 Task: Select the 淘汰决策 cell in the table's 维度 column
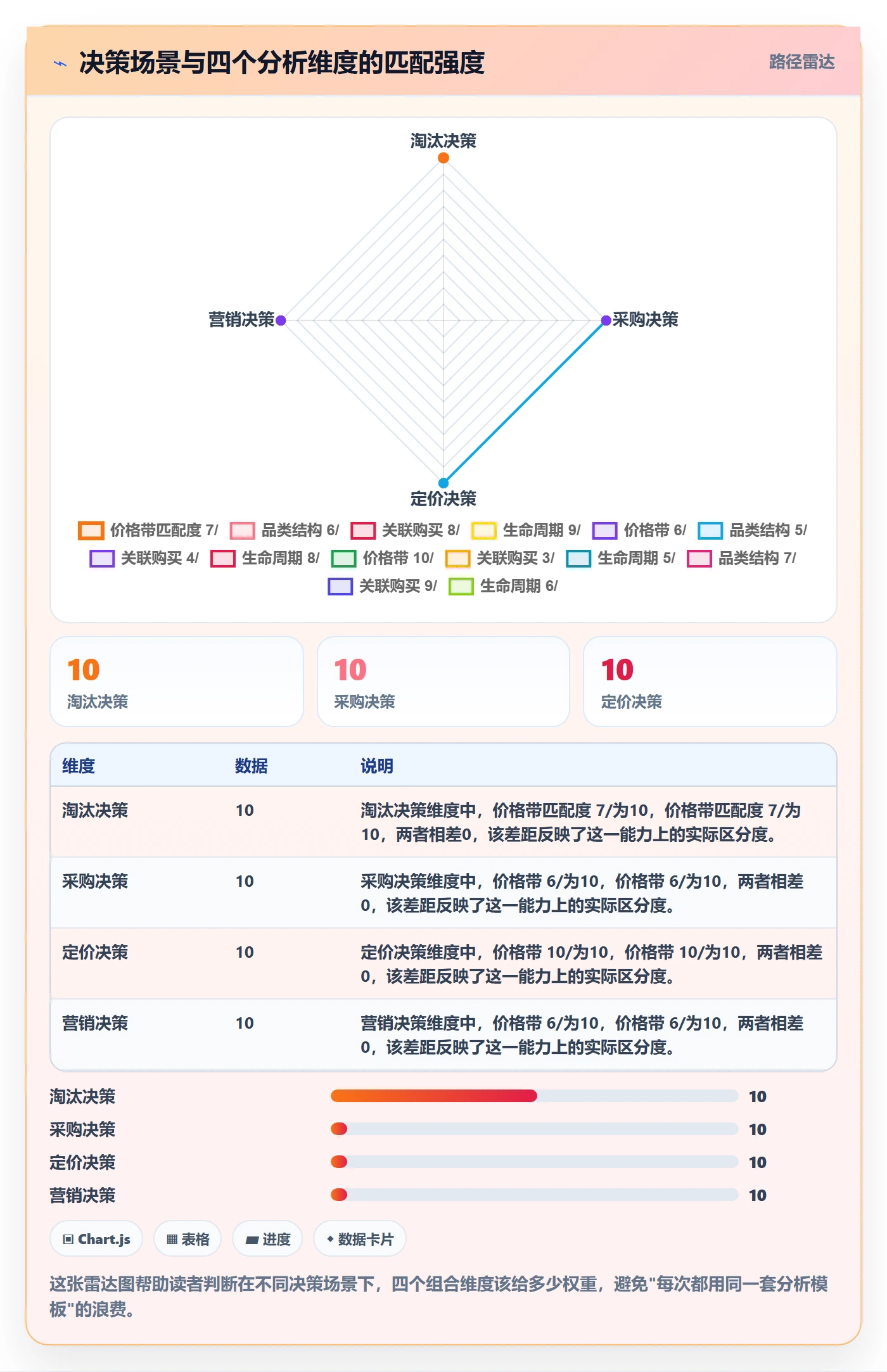95,810
